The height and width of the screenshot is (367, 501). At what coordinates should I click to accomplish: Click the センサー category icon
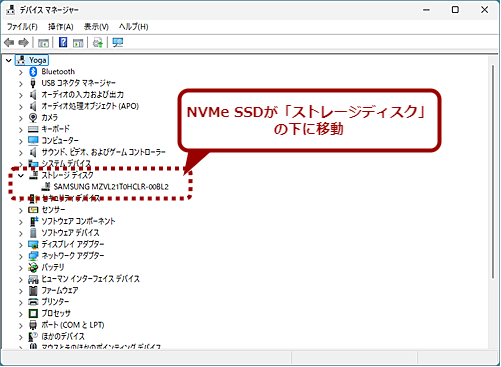point(33,210)
